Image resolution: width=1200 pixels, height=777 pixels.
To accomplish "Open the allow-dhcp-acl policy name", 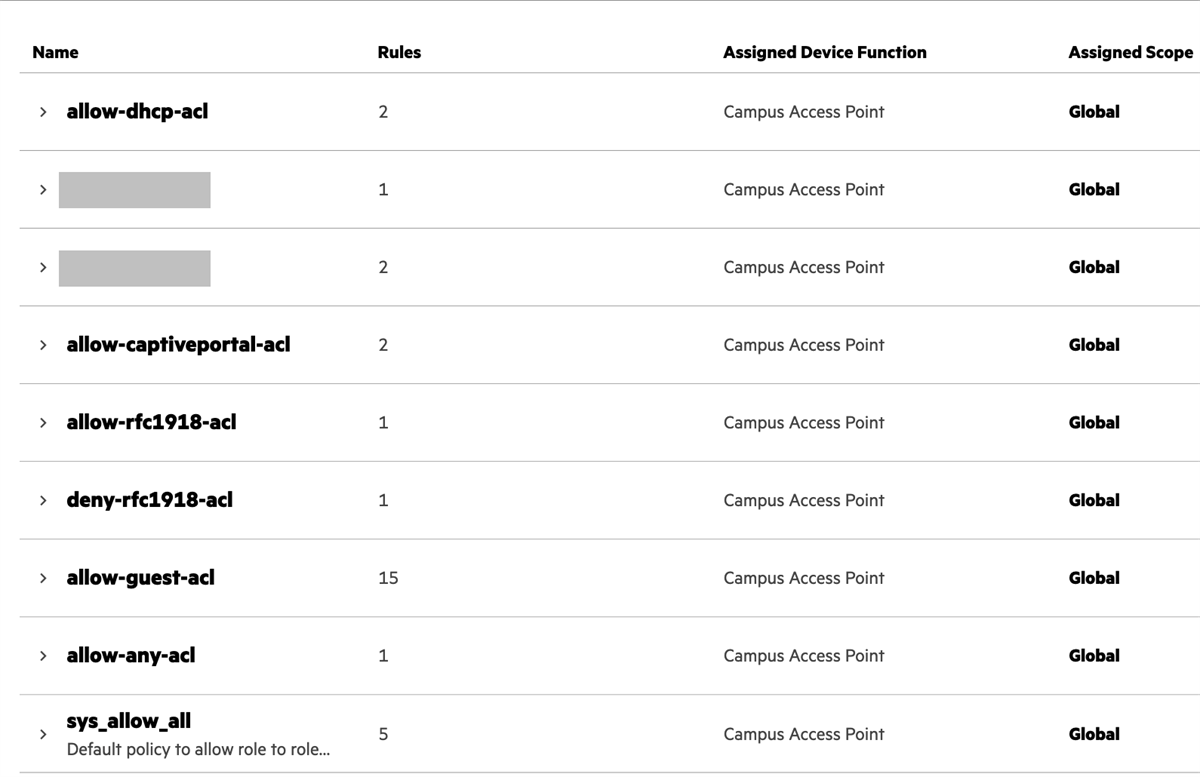I will coord(137,111).
